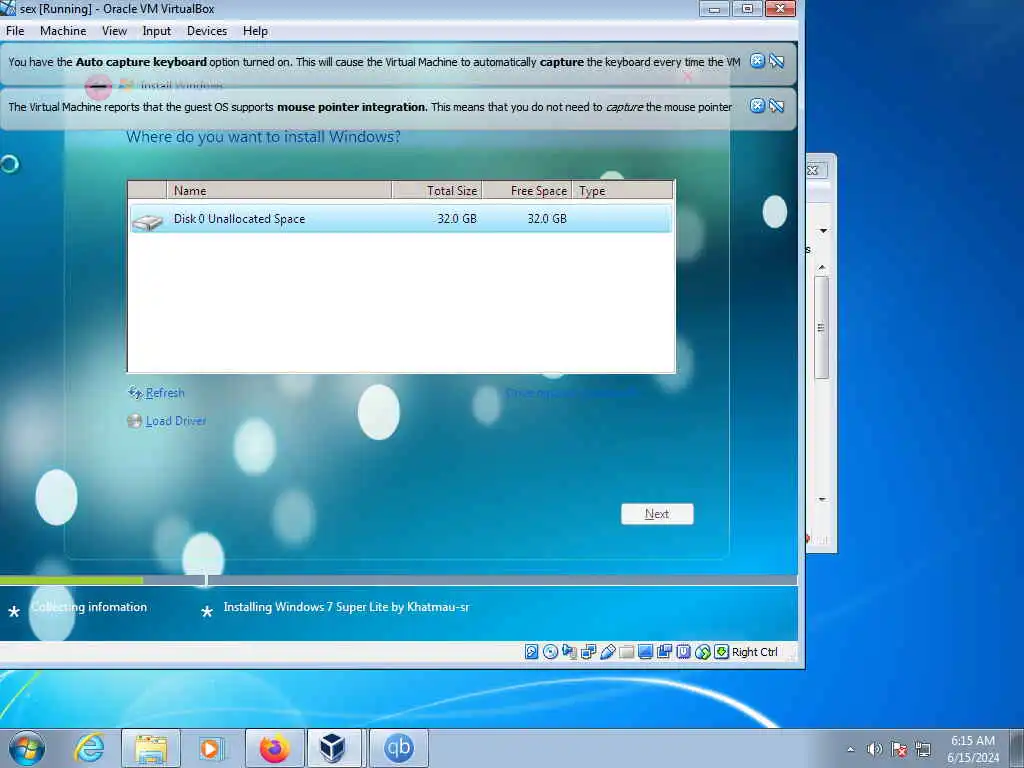Click the Name column header
Screen dimensions: 1024x768
point(279,191)
